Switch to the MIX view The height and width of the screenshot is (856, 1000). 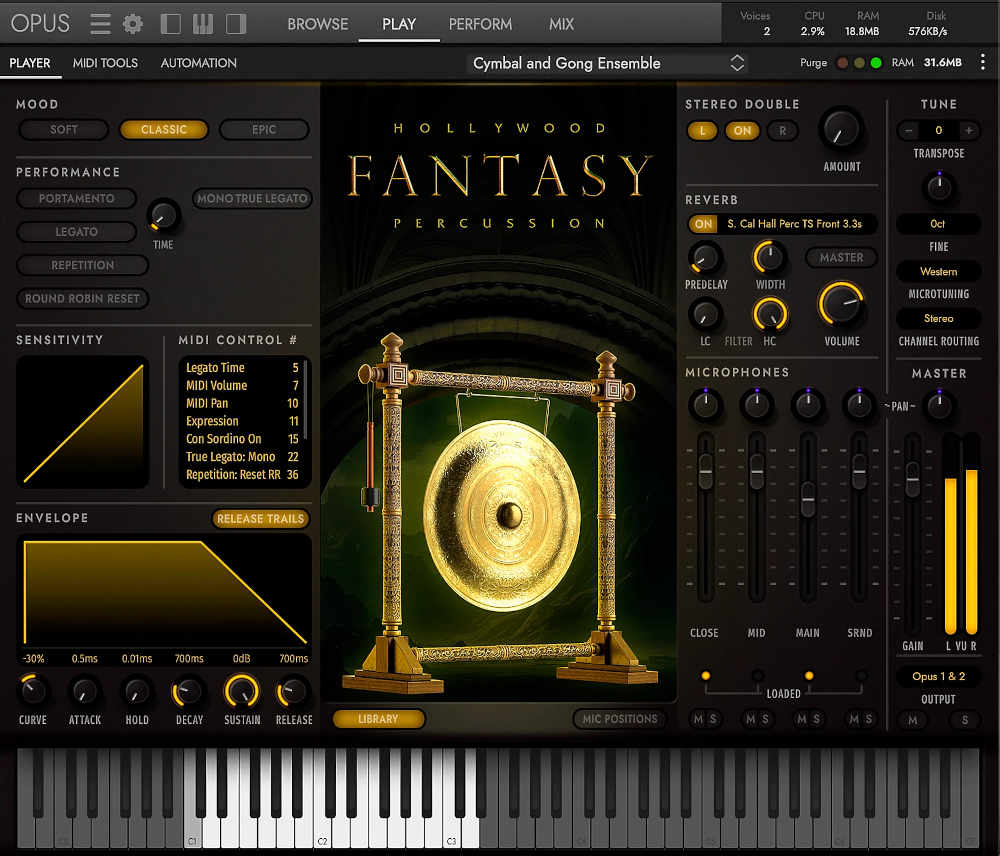coord(561,24)
